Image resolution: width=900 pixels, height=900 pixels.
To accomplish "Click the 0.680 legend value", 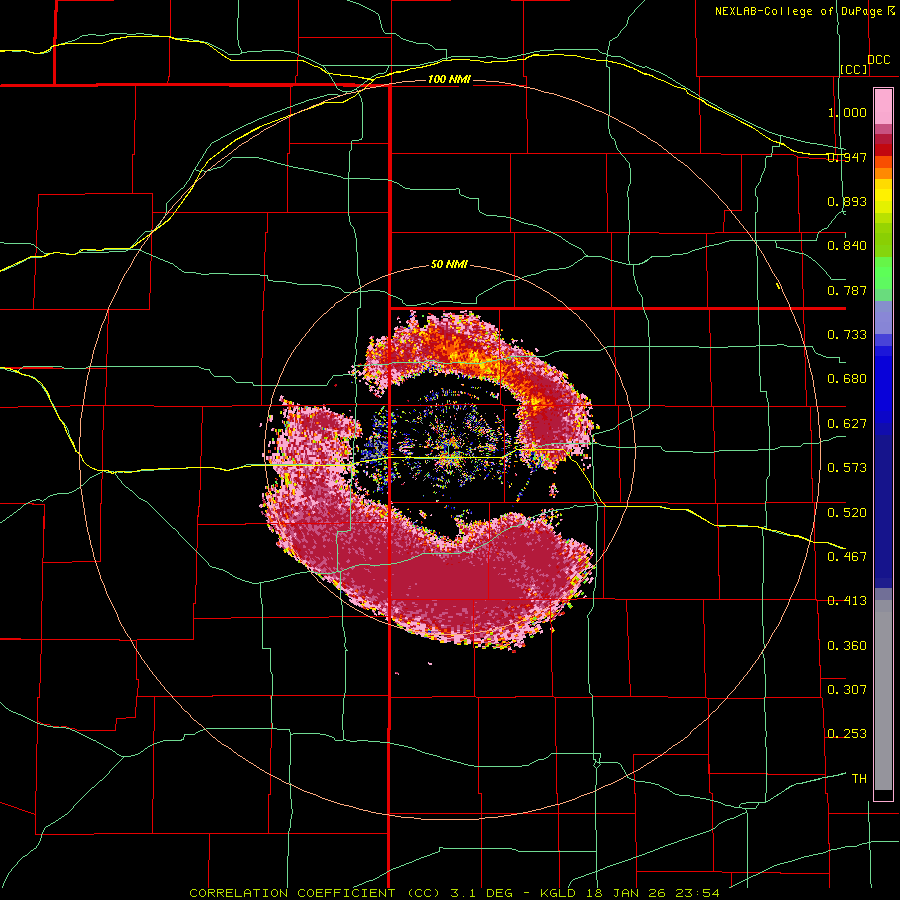I will (x=847, y=379).
